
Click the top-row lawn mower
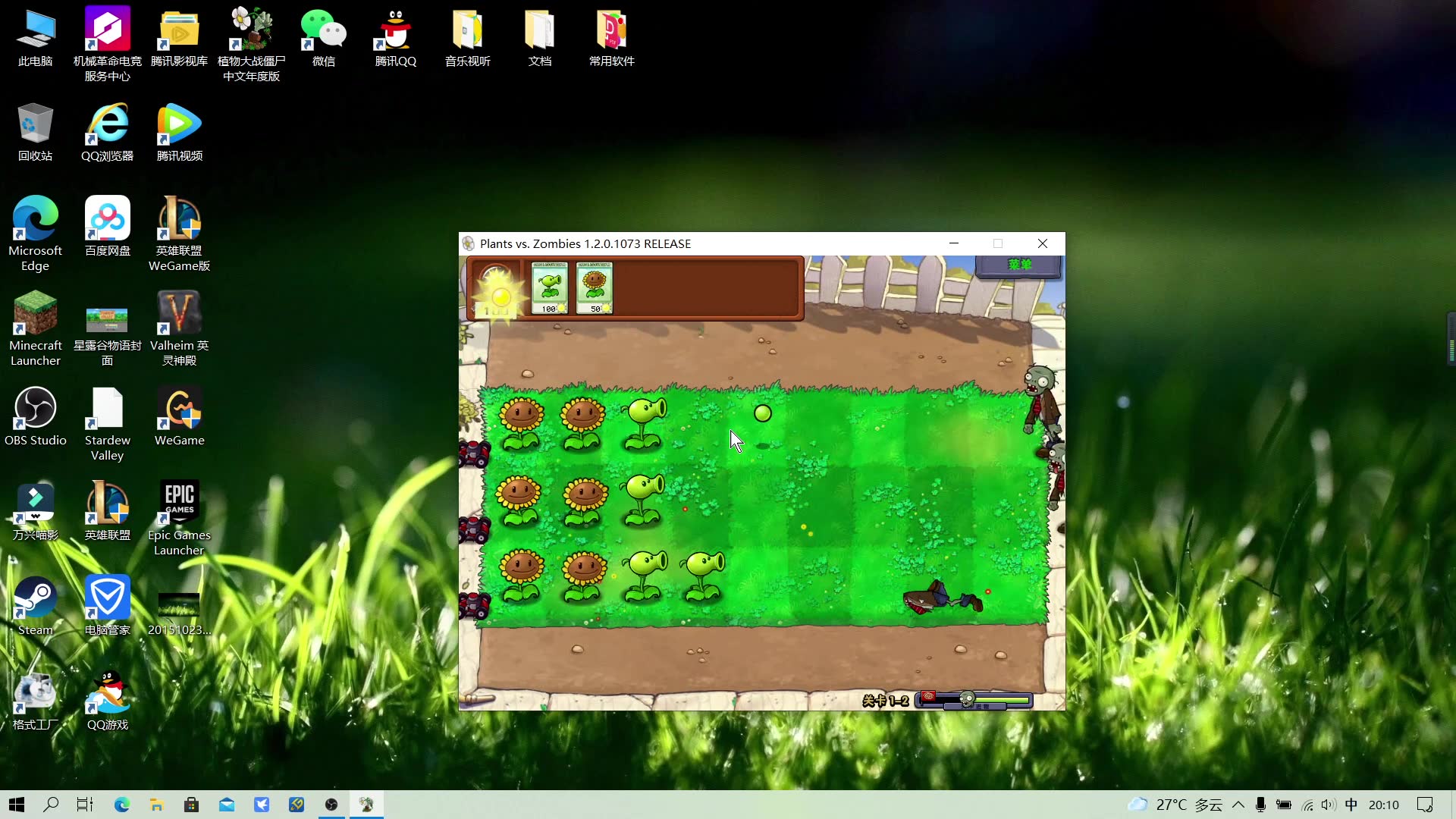[475, 453]
